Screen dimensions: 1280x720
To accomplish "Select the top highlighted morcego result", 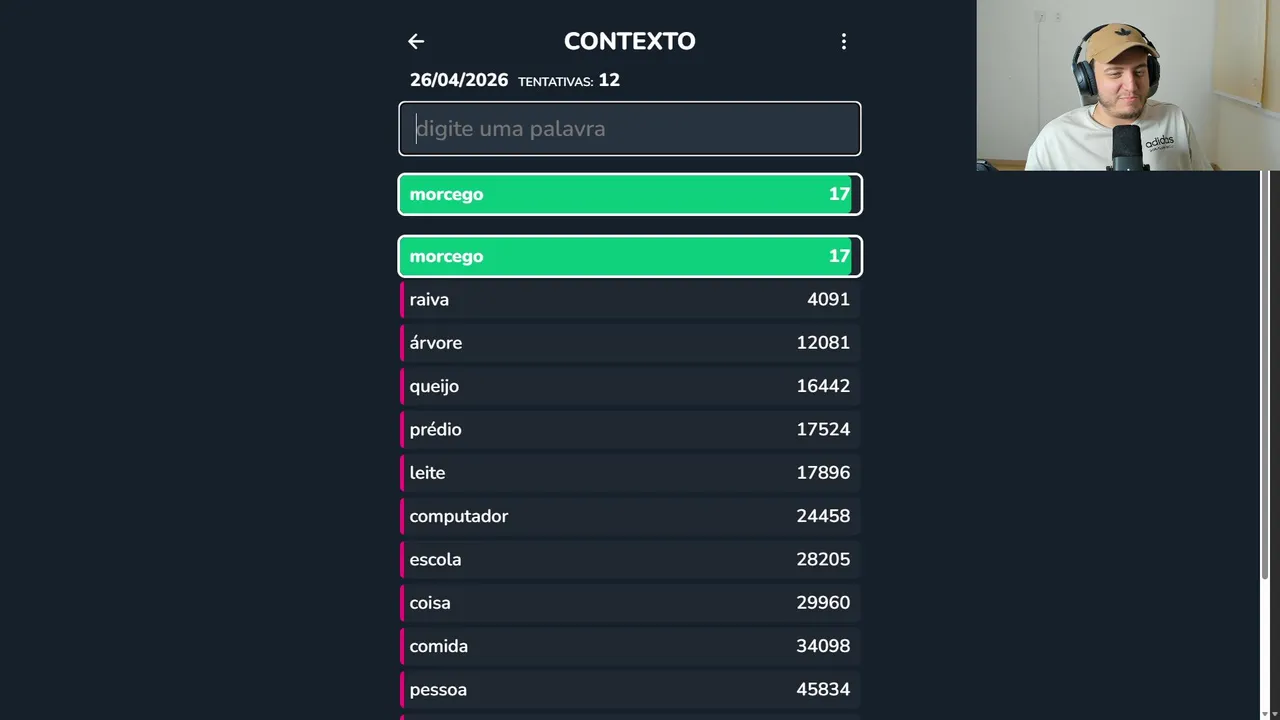I will [630, 194].
